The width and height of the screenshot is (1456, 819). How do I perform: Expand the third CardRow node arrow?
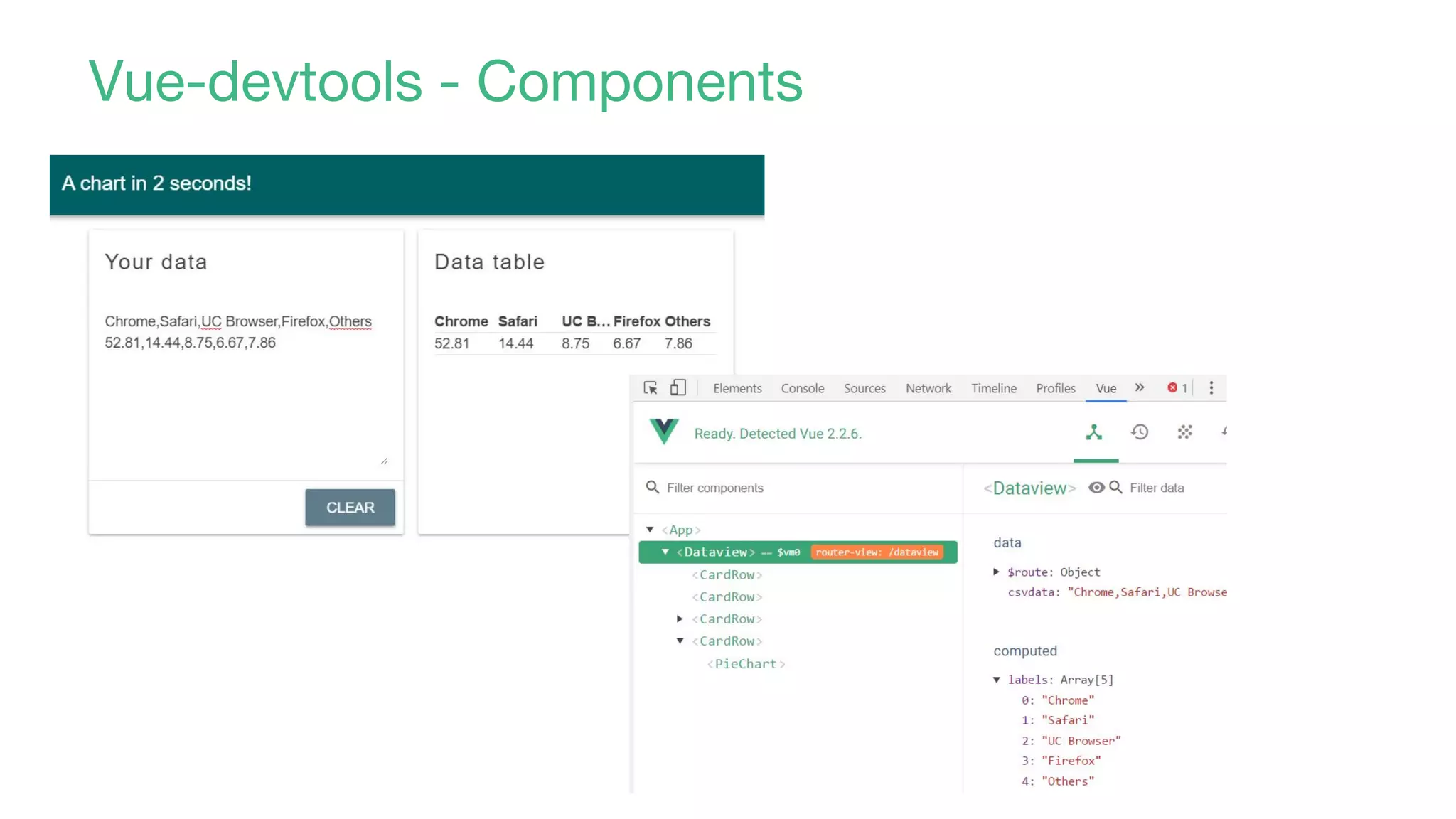click(680, 619)
